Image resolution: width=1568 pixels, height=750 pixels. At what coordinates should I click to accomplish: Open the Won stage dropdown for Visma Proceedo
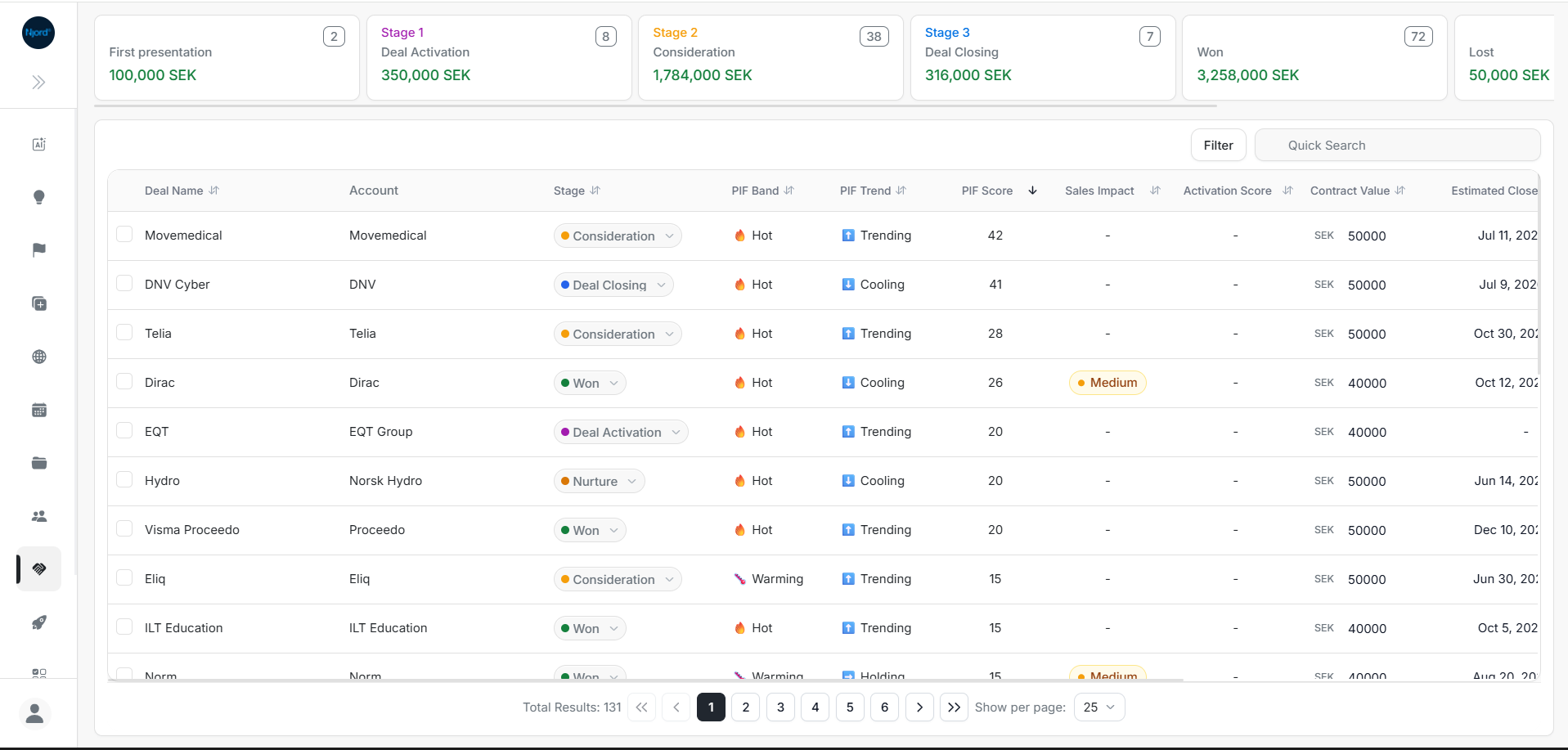tap(590, 530)
